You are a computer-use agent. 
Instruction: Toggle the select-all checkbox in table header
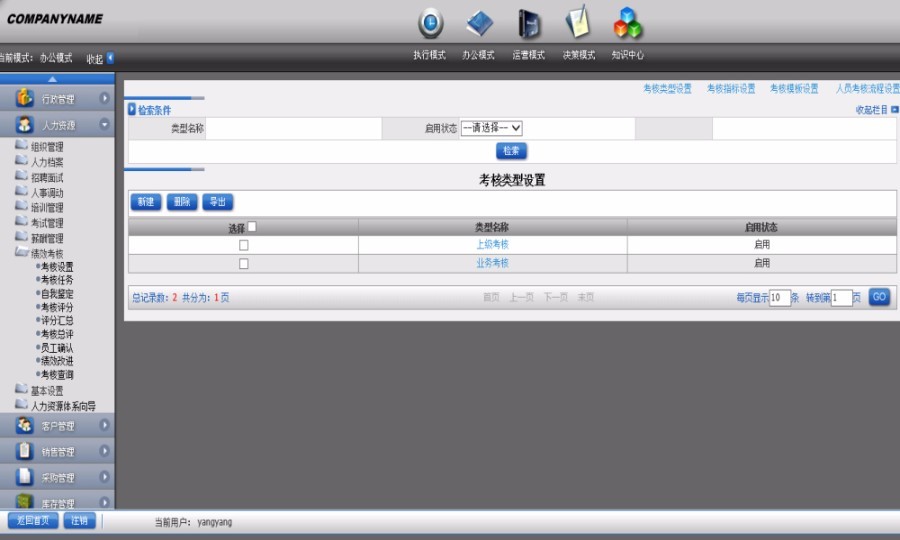coord(251,227)
